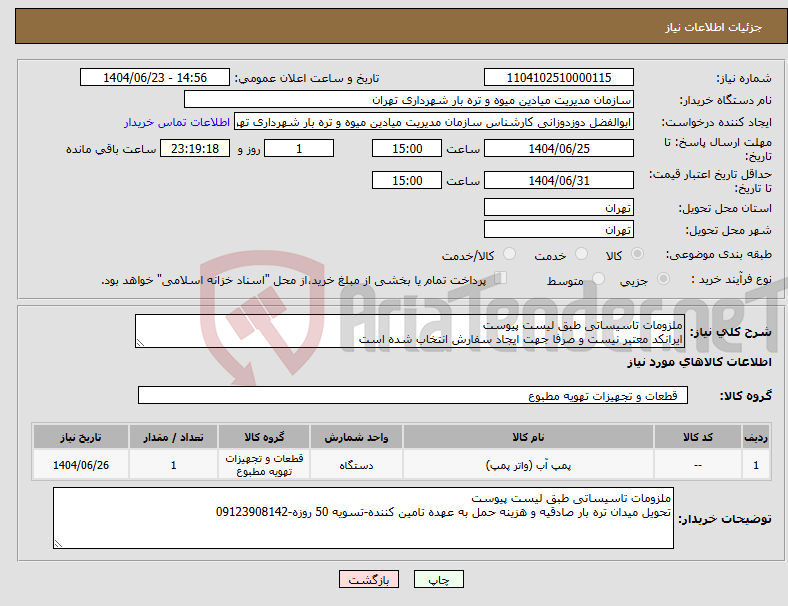Click the response deadline time field 15:00
The height and width of the screenshot is (606, 788).
[407, 148]
